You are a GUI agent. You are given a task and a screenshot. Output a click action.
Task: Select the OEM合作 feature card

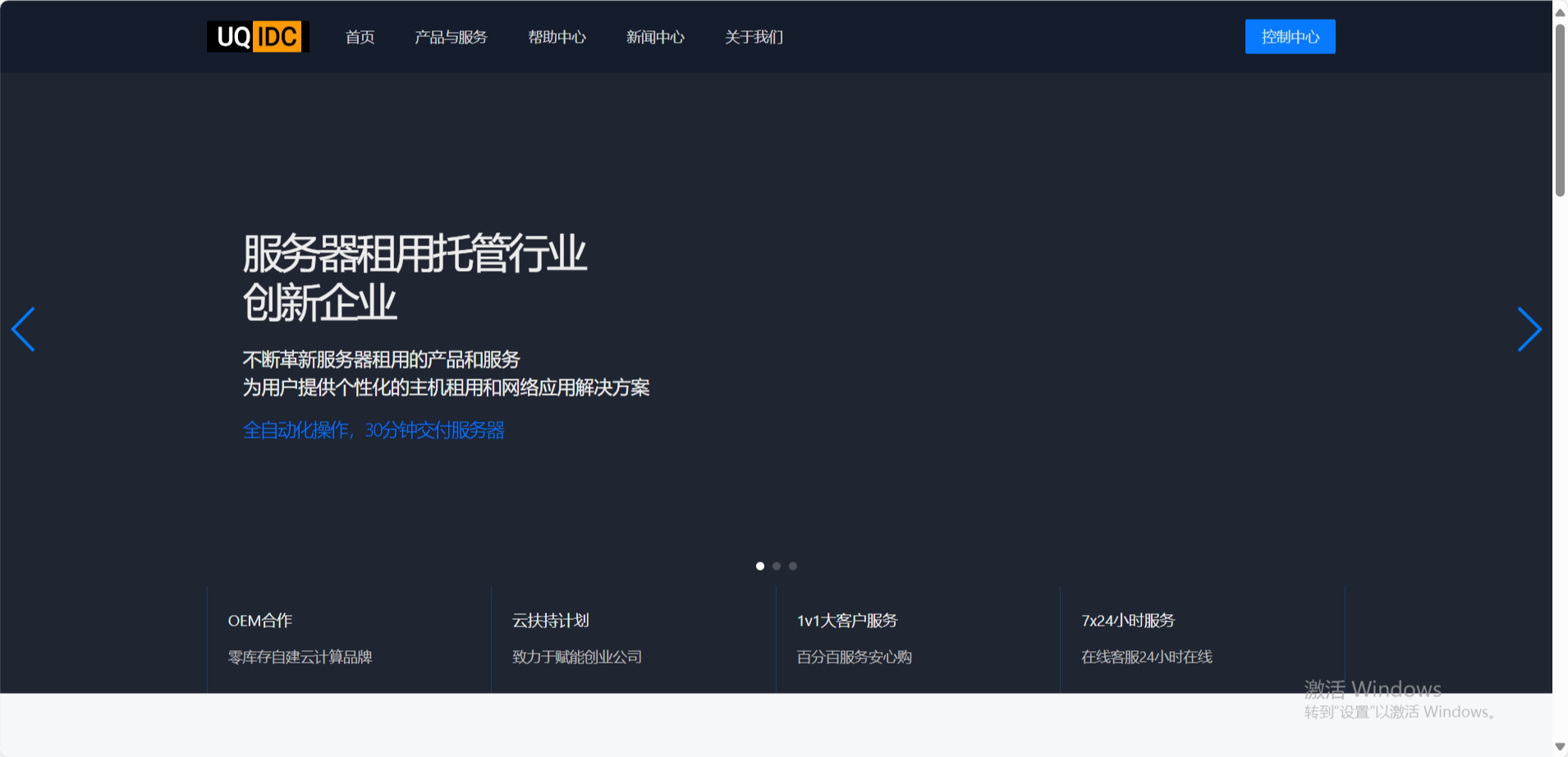(349, 638)
